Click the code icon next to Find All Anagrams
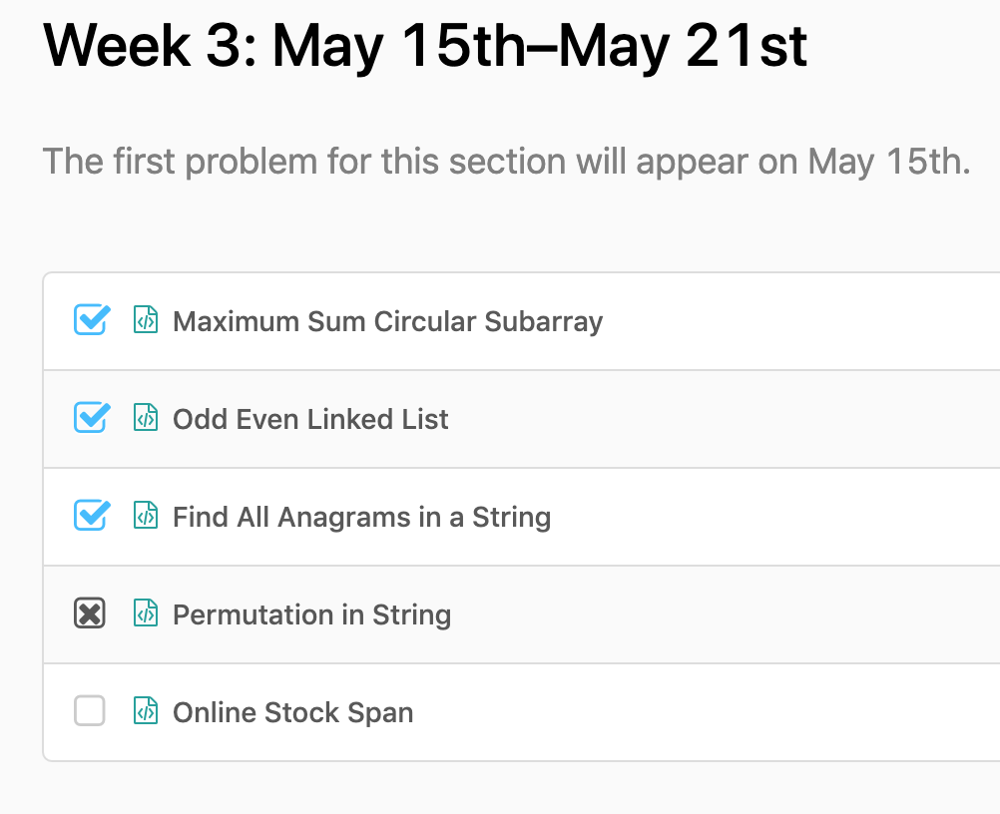 (145, 515)
